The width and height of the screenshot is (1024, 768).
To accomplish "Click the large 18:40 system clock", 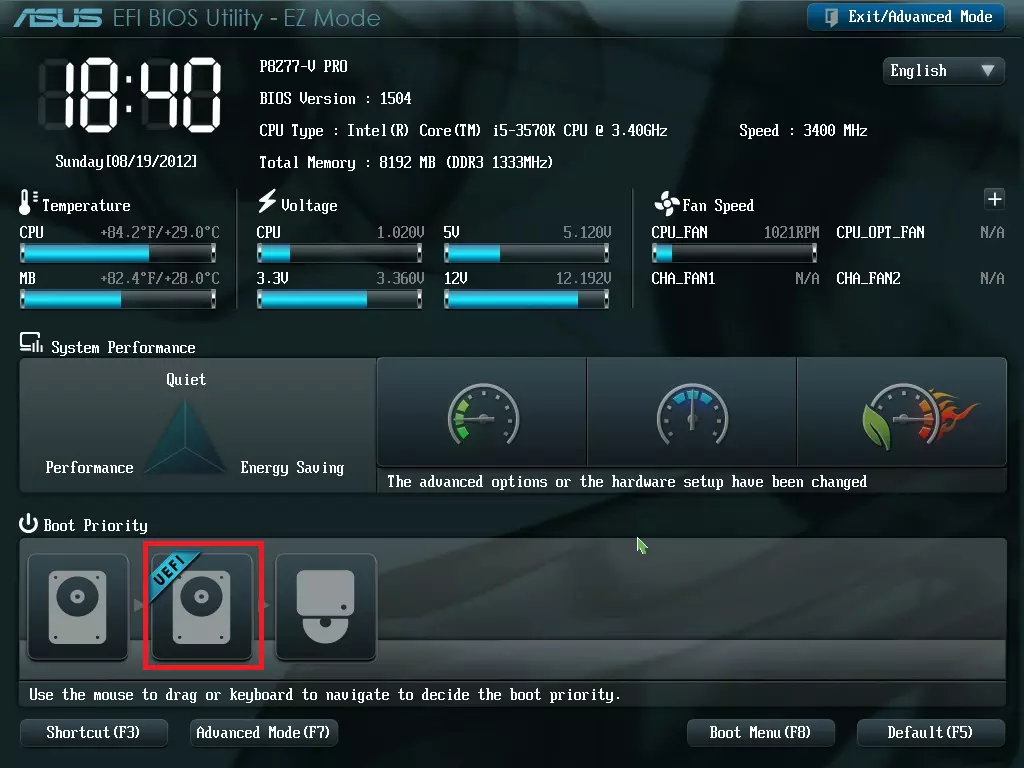I will 128,96.
